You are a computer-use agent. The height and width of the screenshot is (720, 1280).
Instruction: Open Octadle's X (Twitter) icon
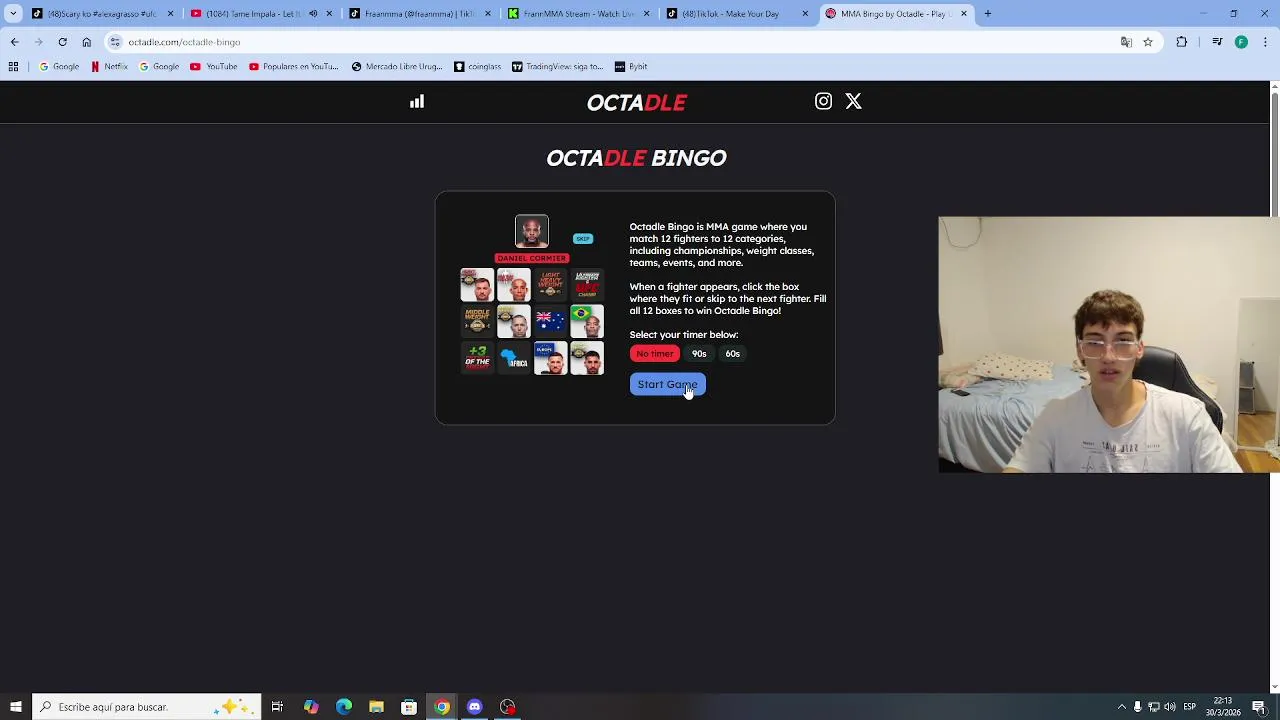click(853, 101)
